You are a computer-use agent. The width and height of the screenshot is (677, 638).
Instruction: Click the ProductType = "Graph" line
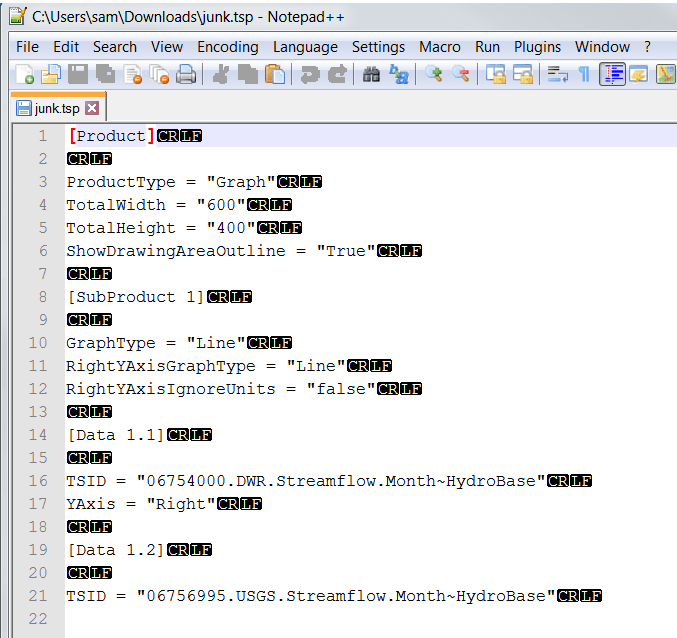[x=171, y=182]
